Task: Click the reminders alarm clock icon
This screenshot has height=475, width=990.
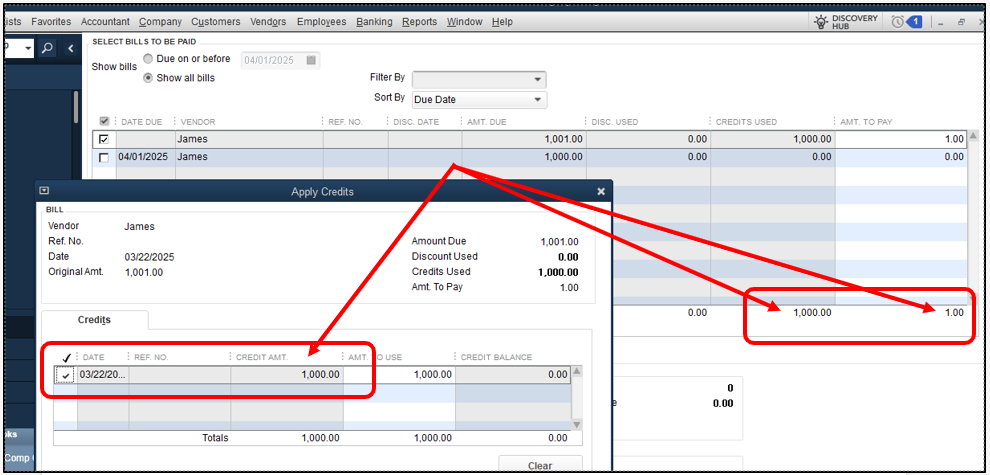Action: point(897,21)
